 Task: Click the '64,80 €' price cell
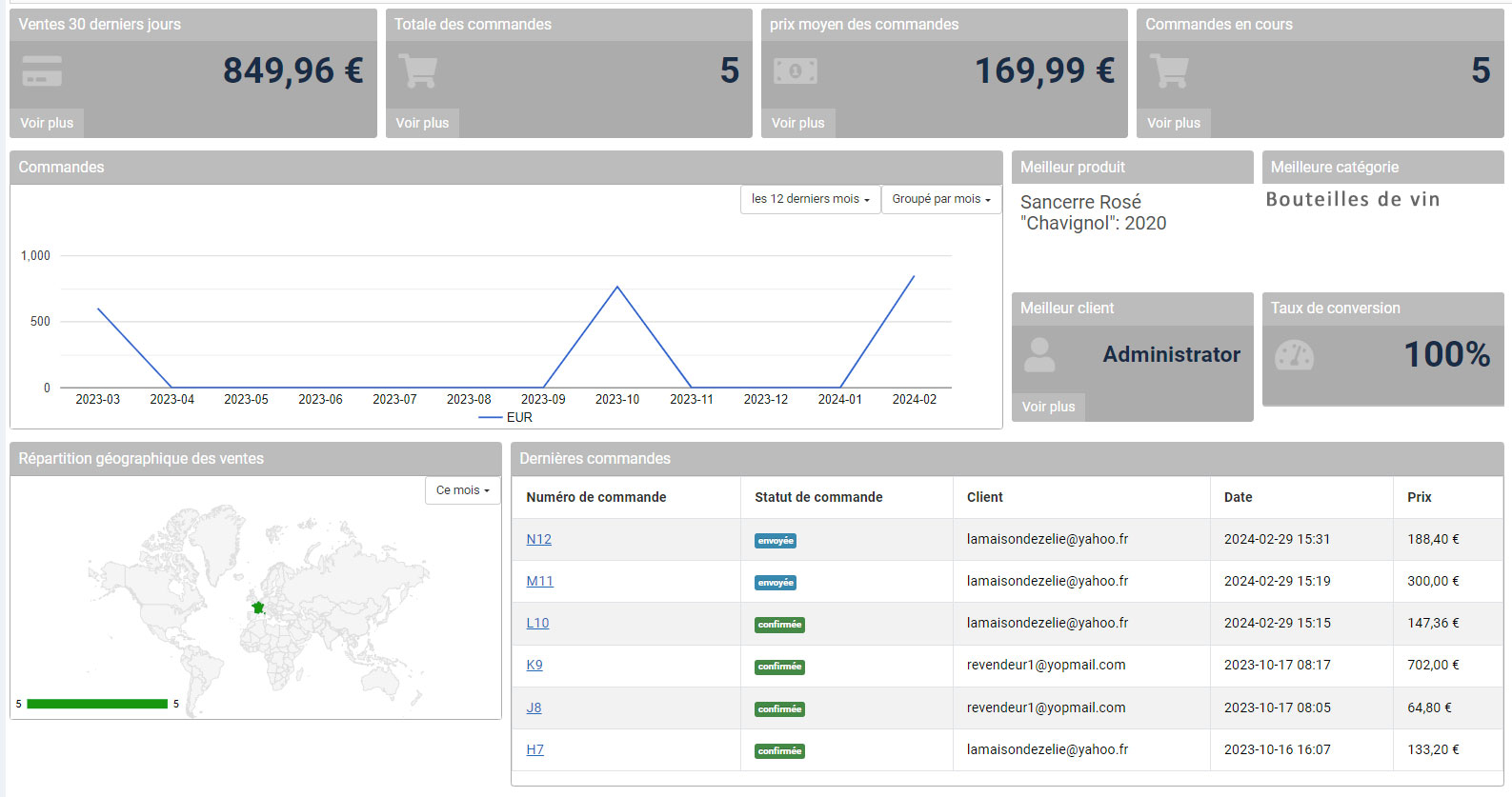(x=1429, y=707)
